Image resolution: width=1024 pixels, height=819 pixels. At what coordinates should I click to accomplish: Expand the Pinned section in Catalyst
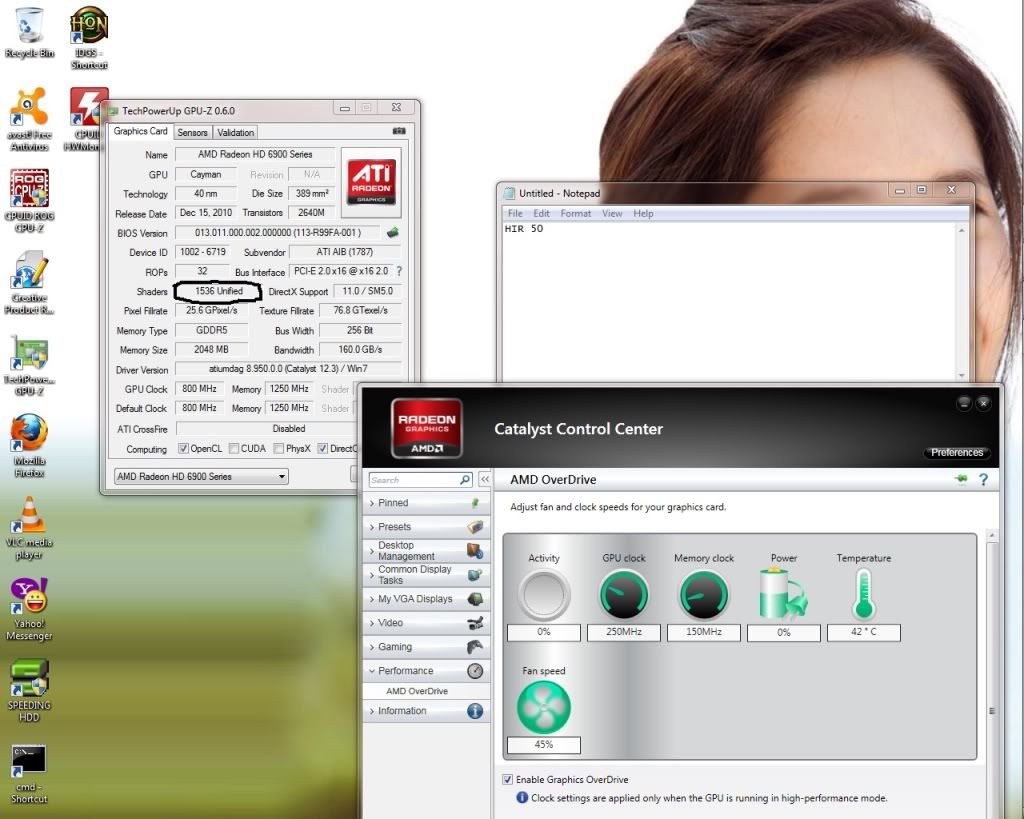(x=426, y=503)
